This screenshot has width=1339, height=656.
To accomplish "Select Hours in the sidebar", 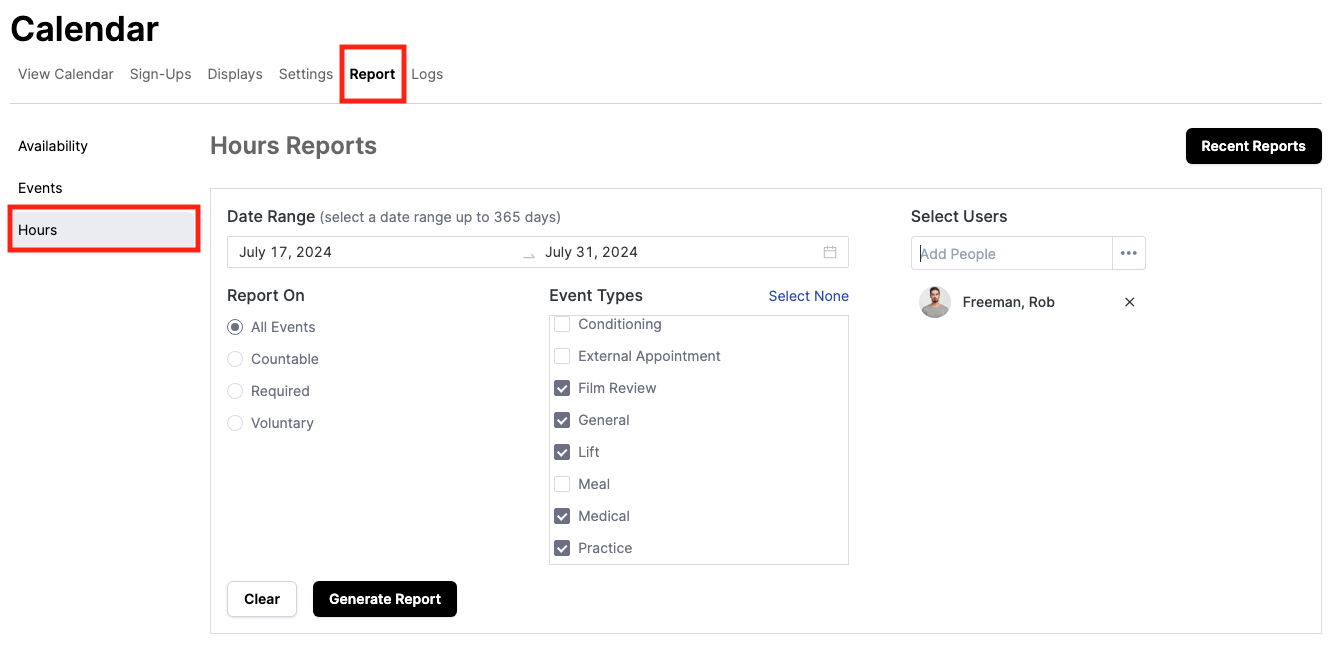I will (x=103, y=230).
